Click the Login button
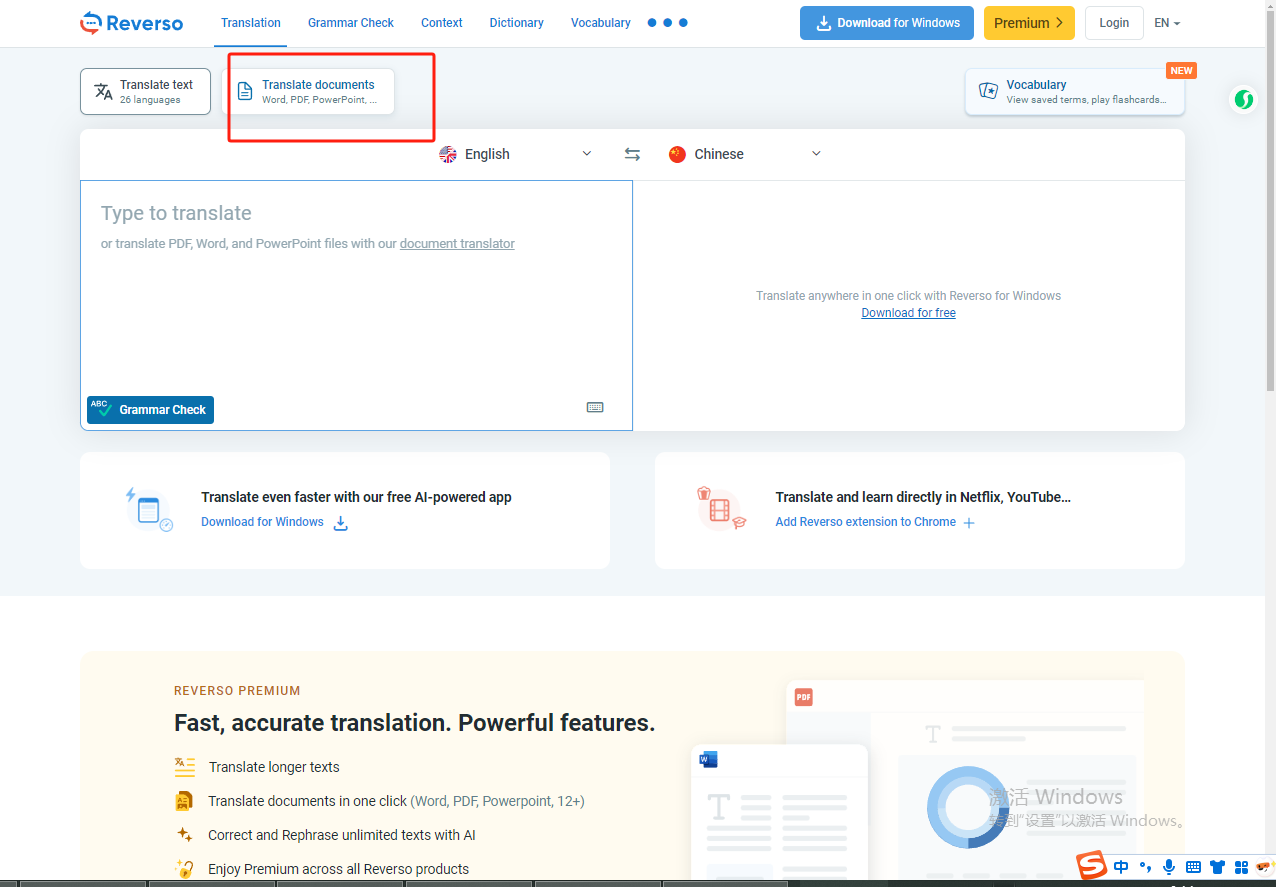 coord(1114,22)
